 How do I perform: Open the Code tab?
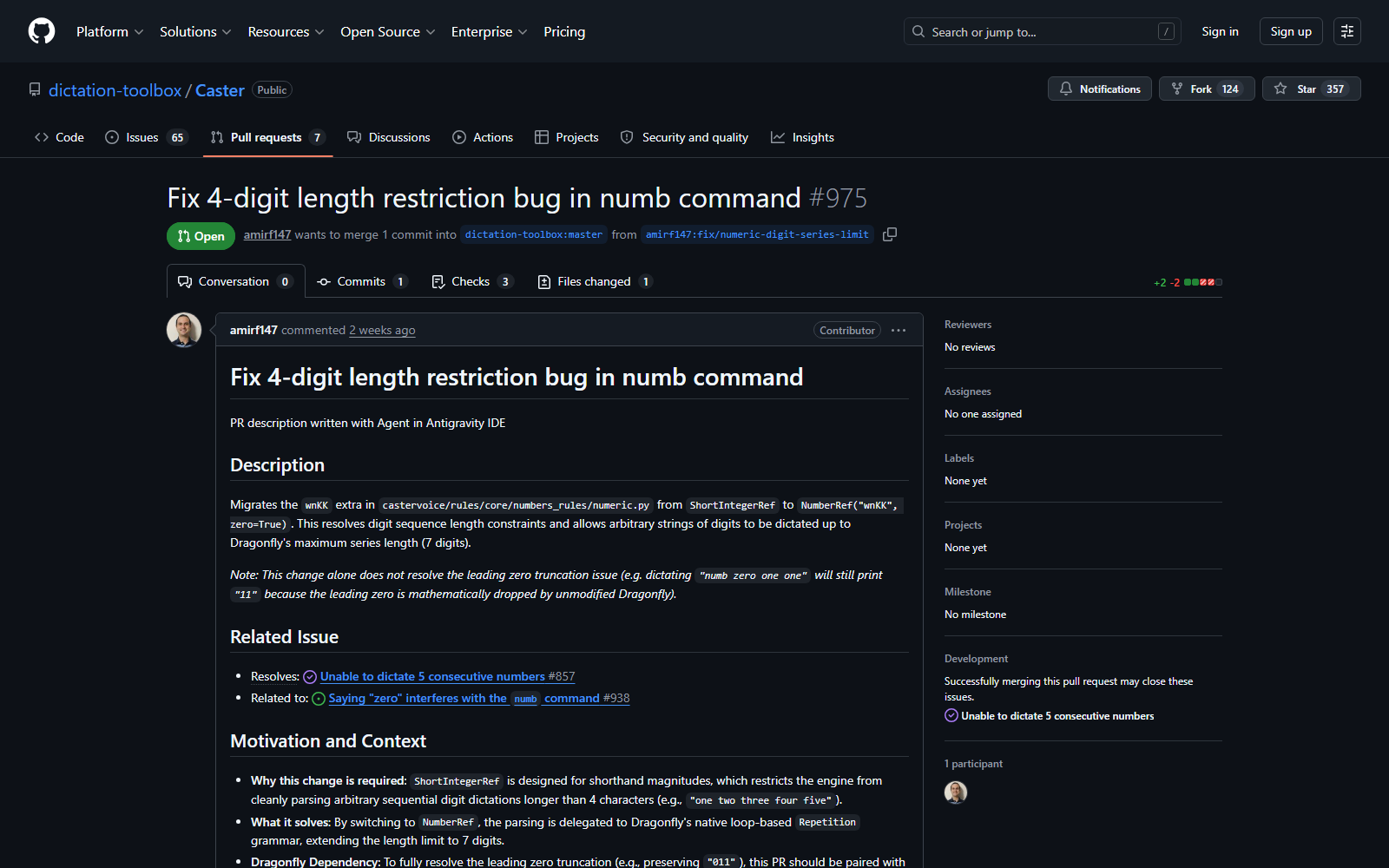coord(59,137)
